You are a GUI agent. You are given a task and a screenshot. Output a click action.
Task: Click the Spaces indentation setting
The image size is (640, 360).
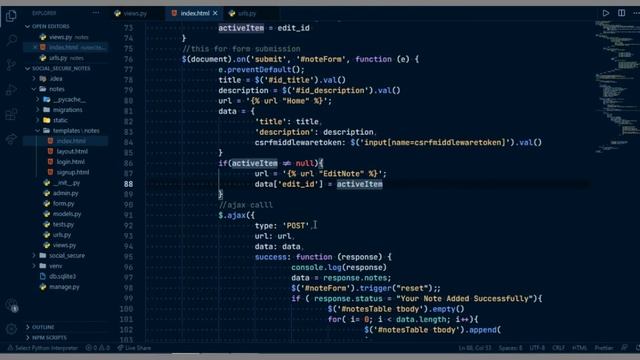[510, 348]
